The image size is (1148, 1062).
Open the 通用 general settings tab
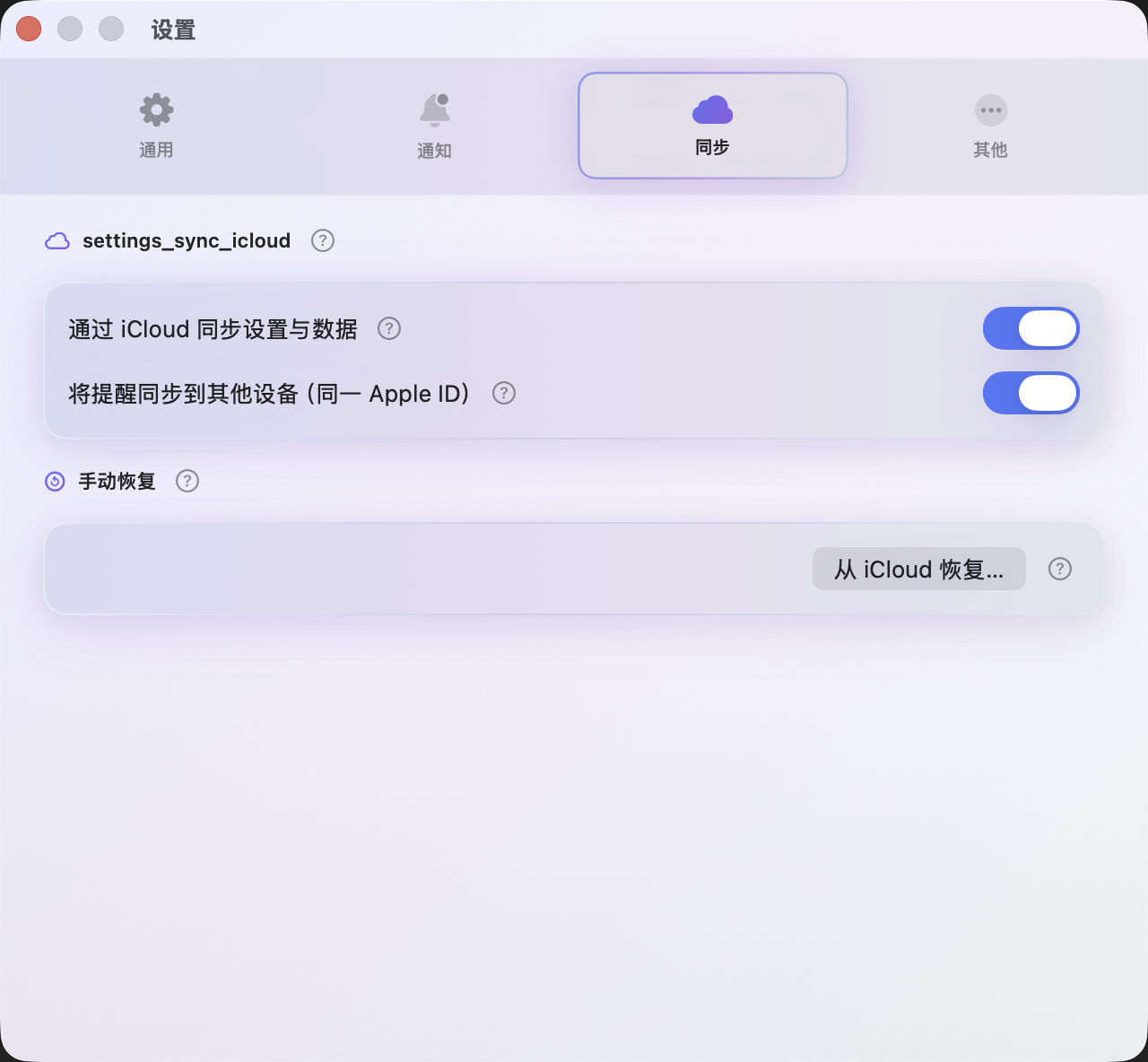pyautogui.click(x=156, y=126)
